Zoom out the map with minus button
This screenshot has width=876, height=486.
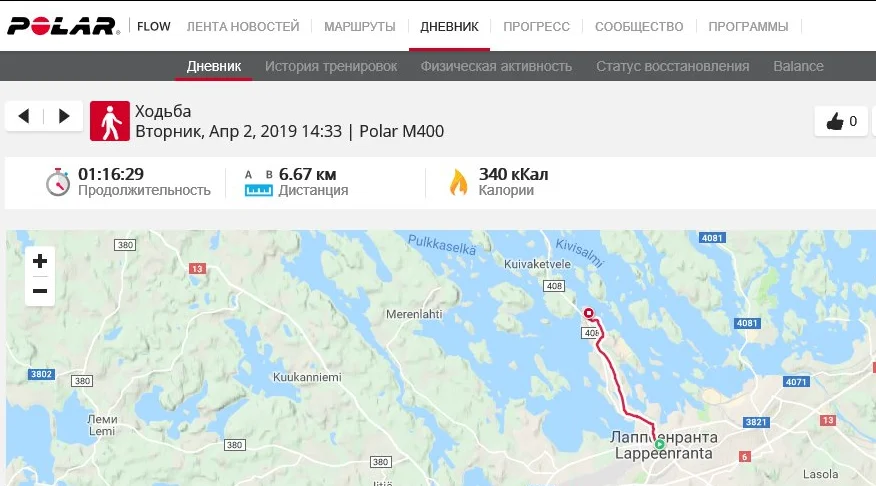point(40,291)
